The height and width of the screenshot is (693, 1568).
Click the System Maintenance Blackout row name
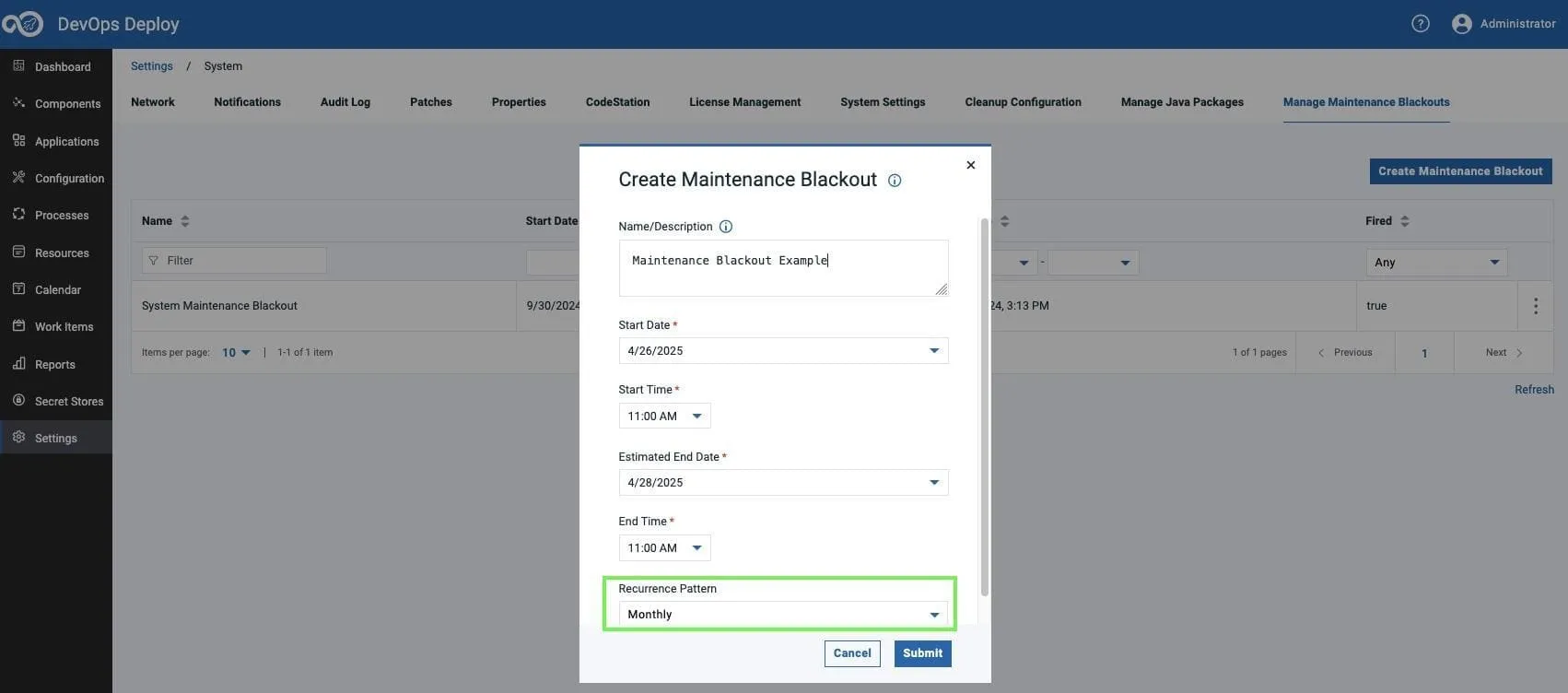click(x=219, y=306)
